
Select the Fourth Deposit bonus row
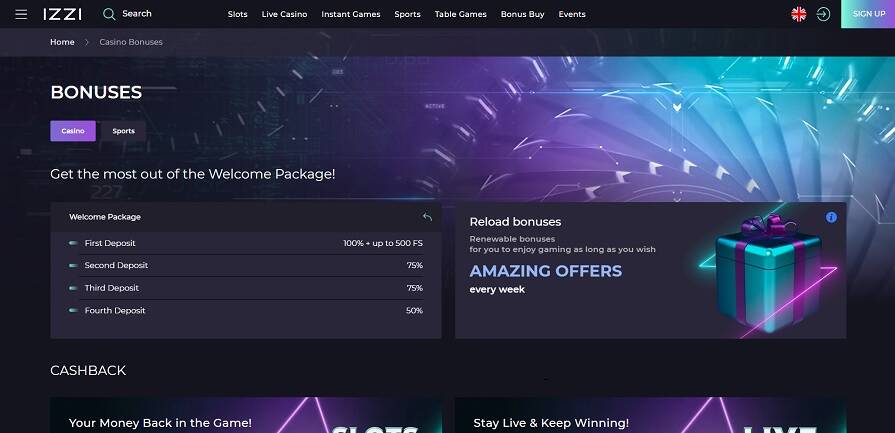tap(246, 310)
